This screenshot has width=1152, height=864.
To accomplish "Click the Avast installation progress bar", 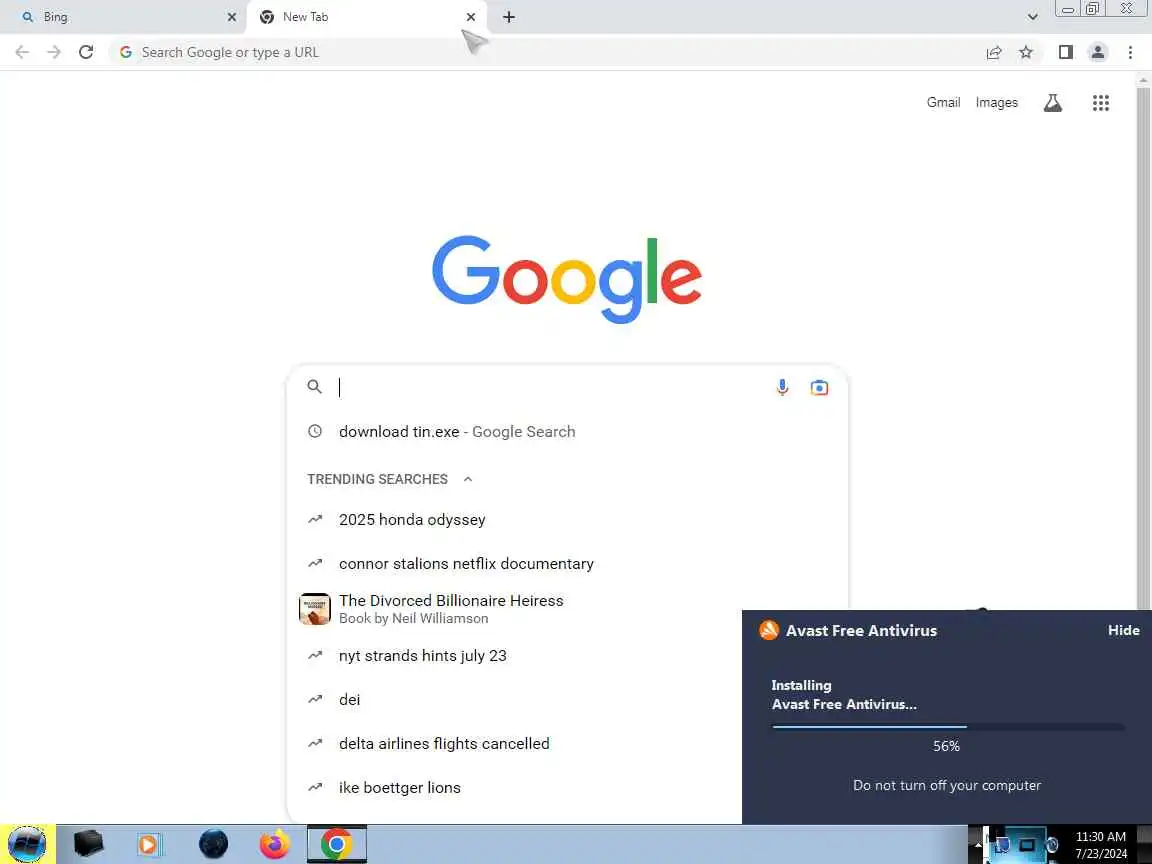I will tap(948, 727).
